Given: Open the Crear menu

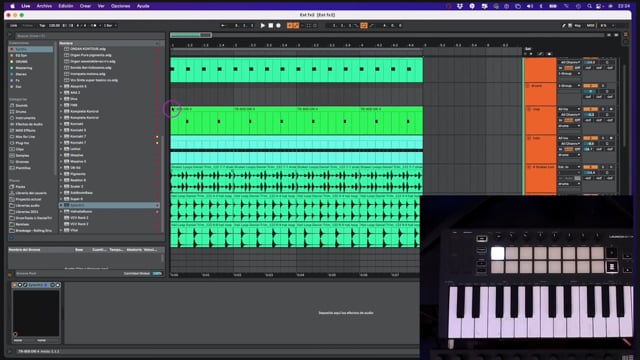Looking at the screenshot, I should pyautogui.click(x=85, y=6).
